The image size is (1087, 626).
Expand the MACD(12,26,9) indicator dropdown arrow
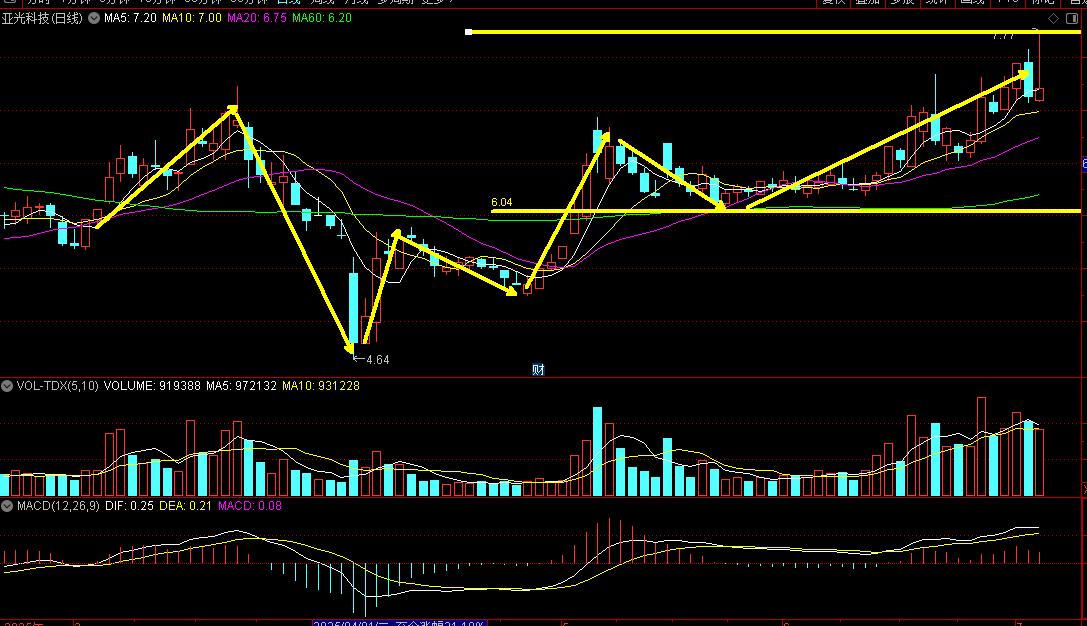click(x=7, y=506)
